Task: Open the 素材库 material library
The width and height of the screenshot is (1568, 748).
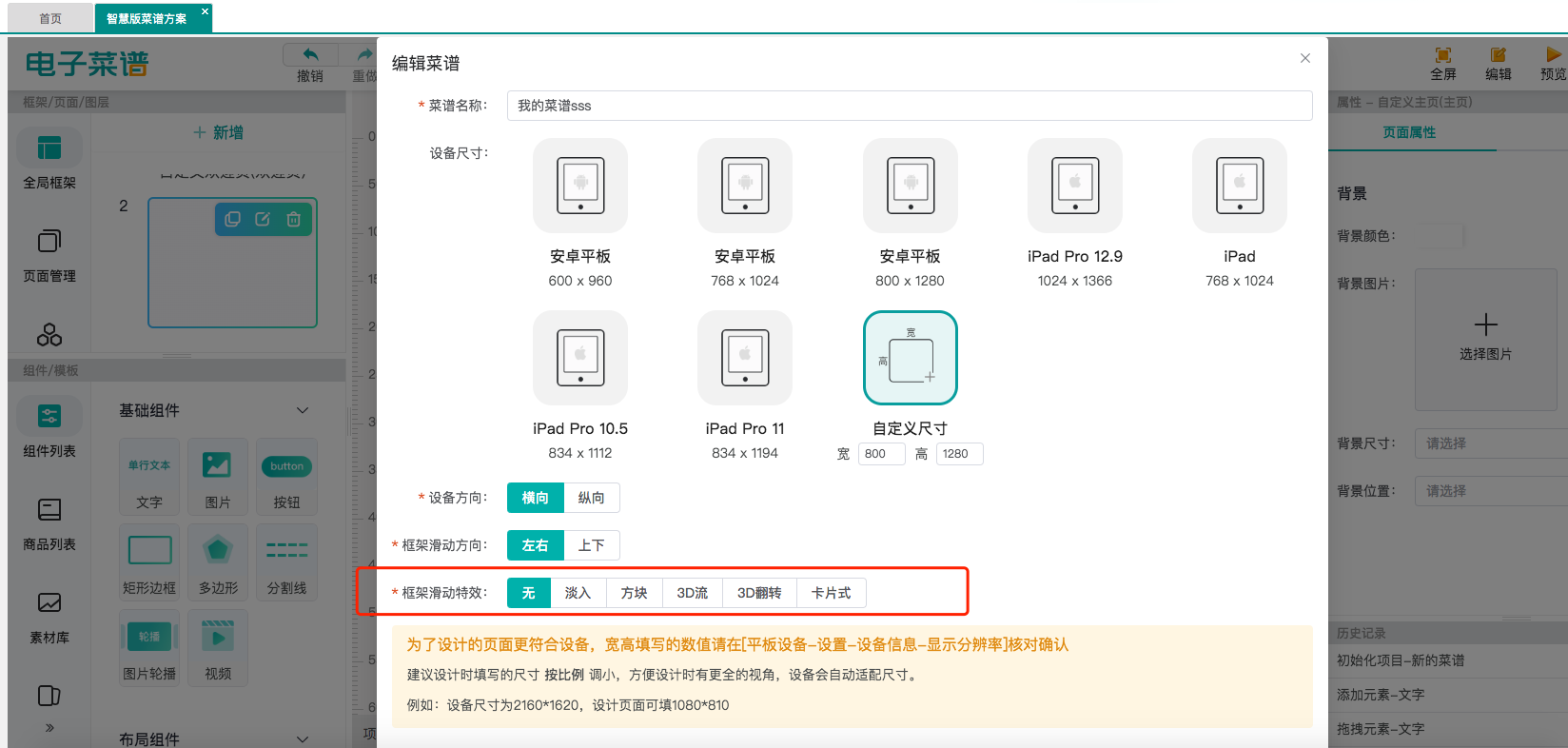Action: 49,614
